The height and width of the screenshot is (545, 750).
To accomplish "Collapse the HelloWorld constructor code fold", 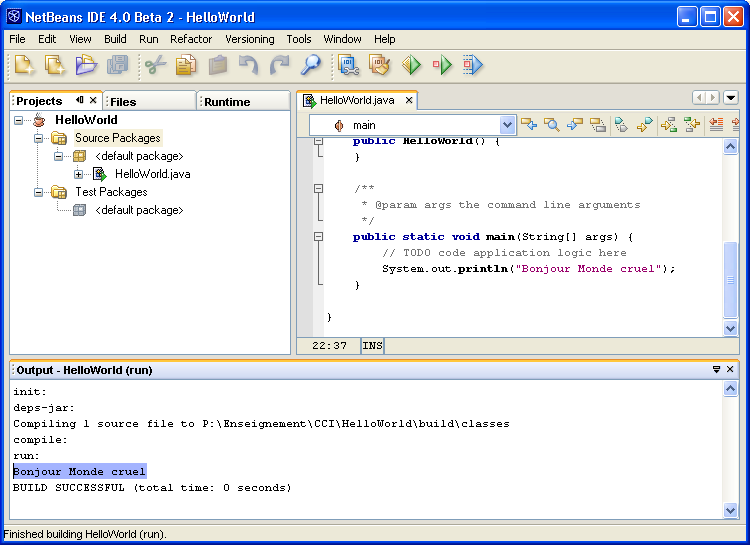I will tap(319, 141).
